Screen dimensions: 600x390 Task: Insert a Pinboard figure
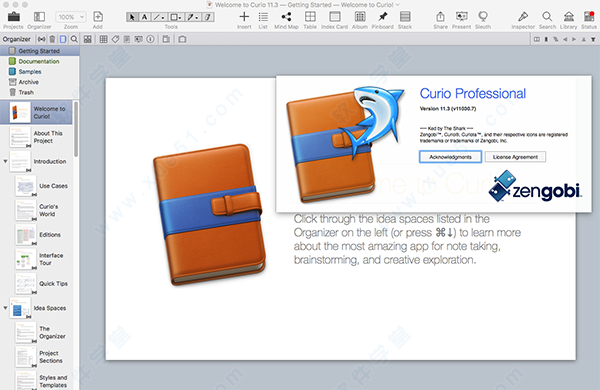click(x=382, y=20)
